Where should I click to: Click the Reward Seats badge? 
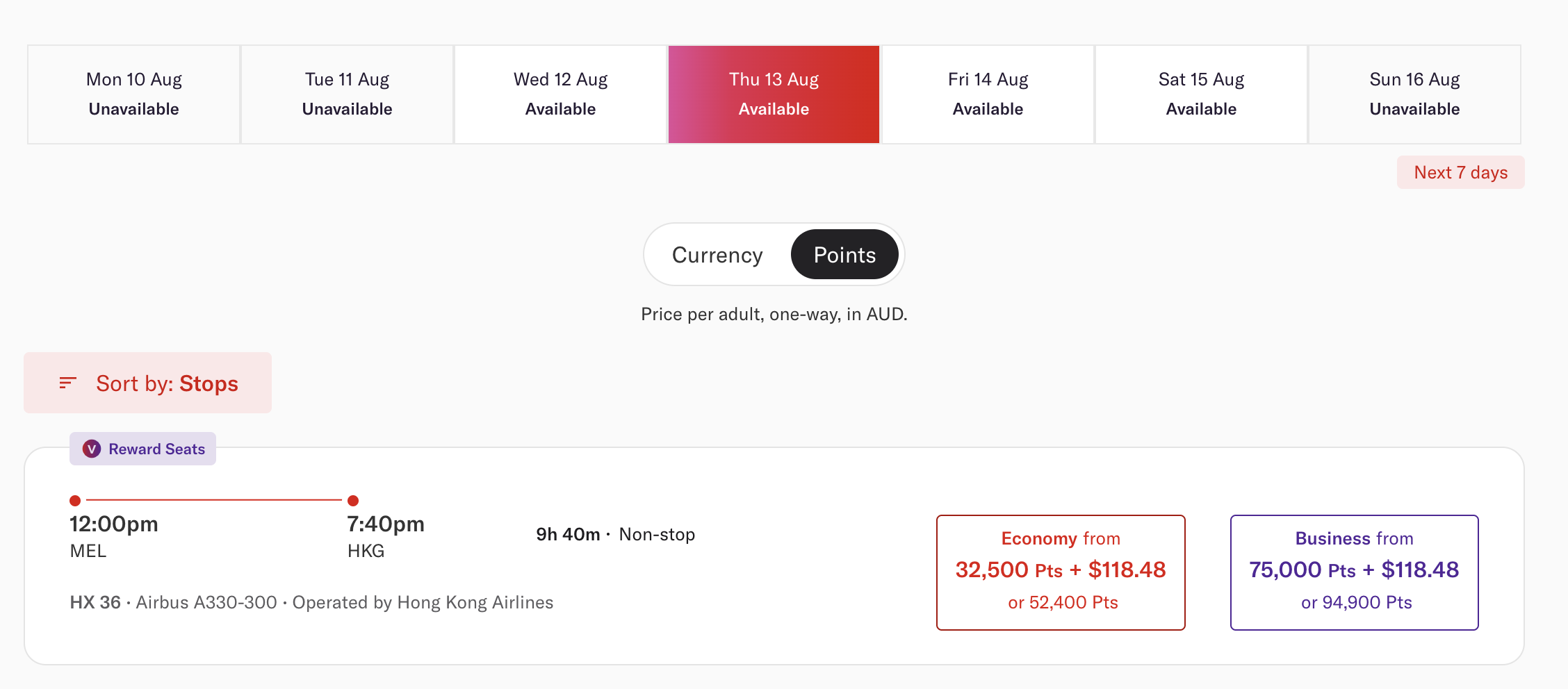(x=142, y=449)
